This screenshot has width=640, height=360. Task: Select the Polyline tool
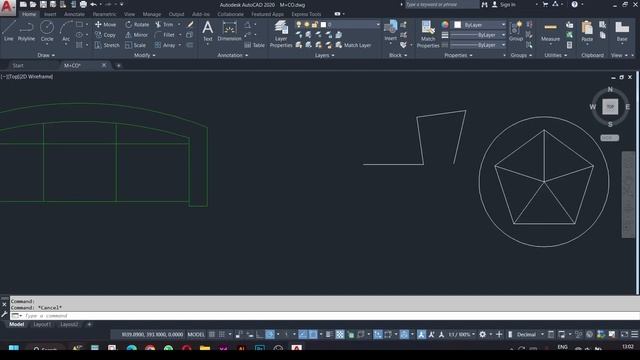pos(26,31)
